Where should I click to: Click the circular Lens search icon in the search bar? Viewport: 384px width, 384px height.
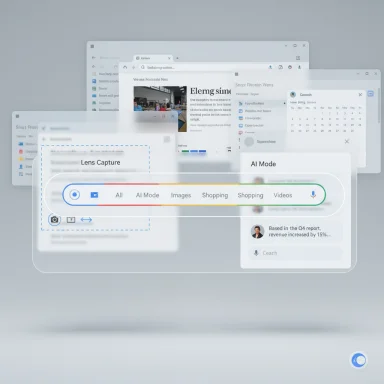[x=75, y=194]
